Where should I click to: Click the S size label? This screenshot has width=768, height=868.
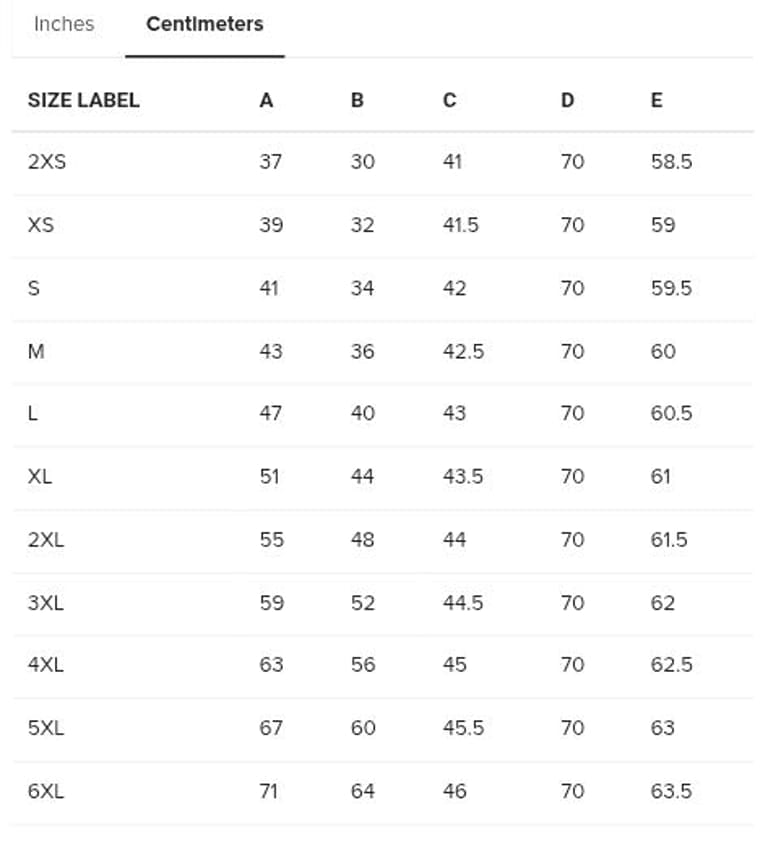[x=34, y=288]
